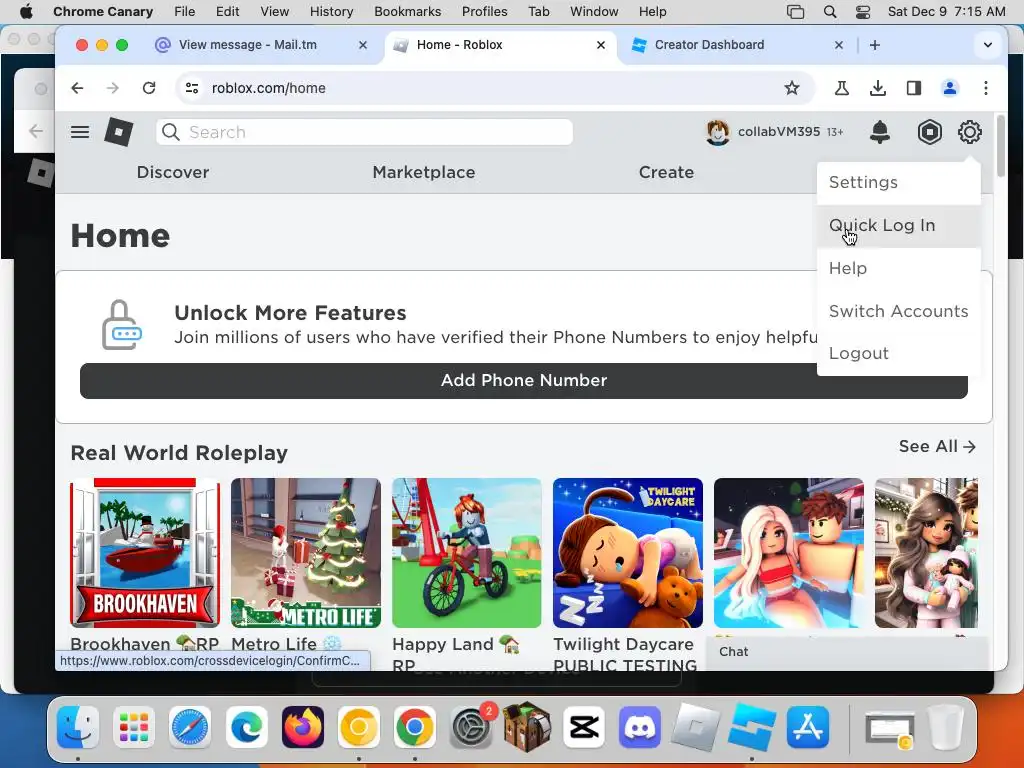1024x768 pixels.
Task: Choose Quick Log In from the menu
Action: 899,226
